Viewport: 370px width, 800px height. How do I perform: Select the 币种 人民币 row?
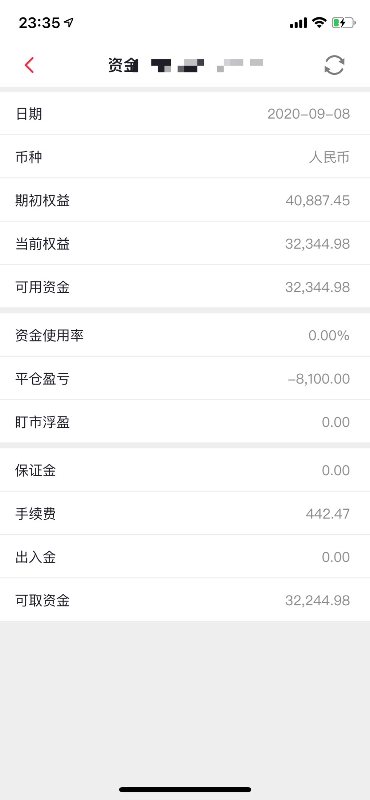click(x=185, y=157)
